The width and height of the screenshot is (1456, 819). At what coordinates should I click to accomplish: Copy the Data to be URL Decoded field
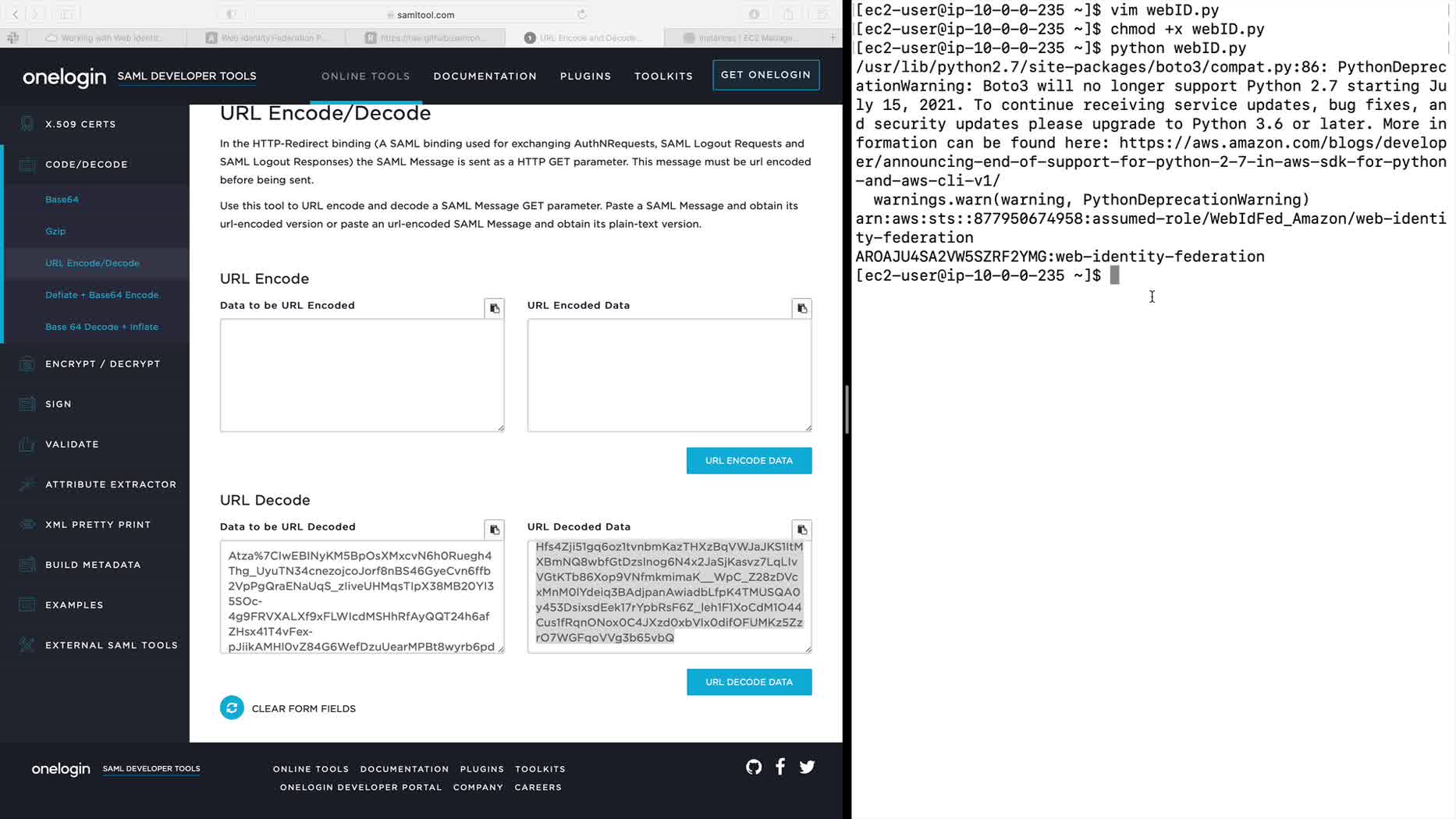pyautogui.click(x=494, y=530)
